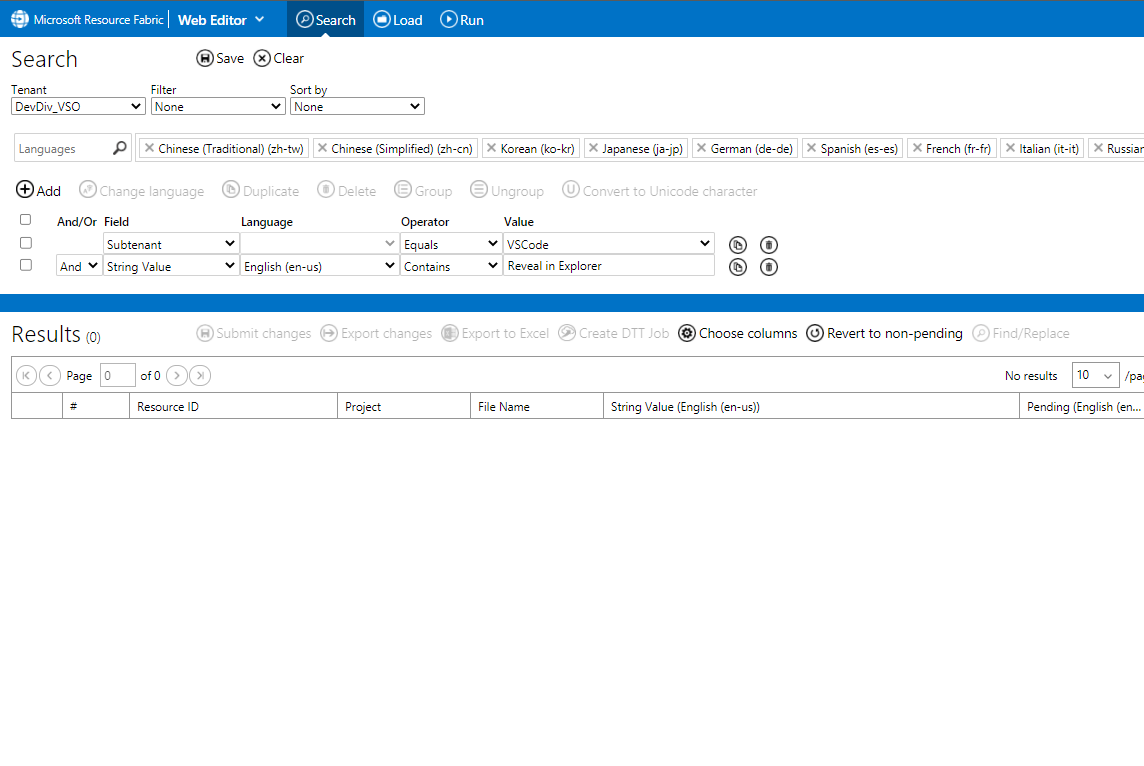Screen dimensions: 1144x766
Task: Click Revert to non-pending
Action: (x=884, y=333)
